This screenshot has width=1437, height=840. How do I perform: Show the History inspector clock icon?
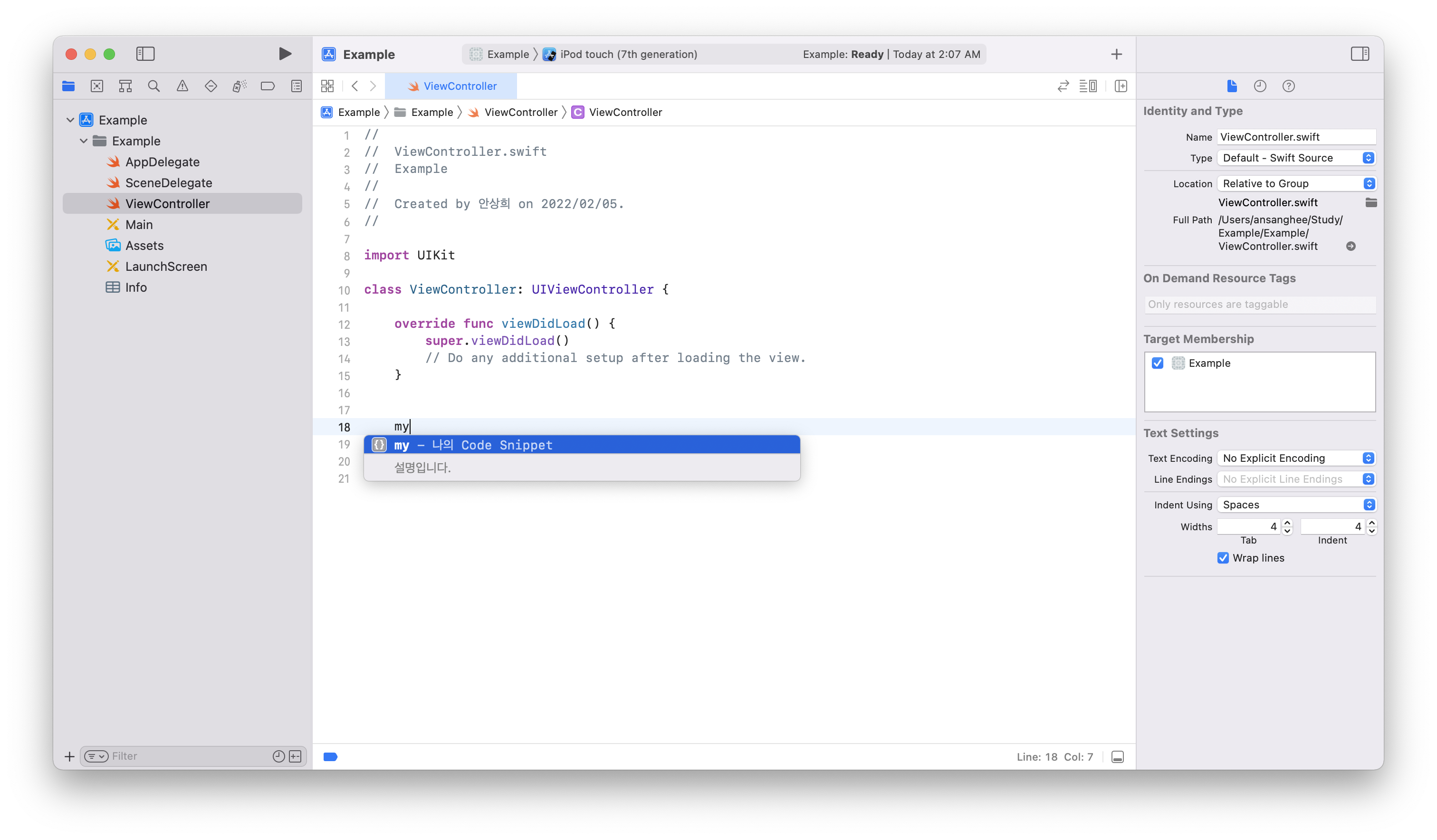pyautogui.click(x=1260, y=86)
